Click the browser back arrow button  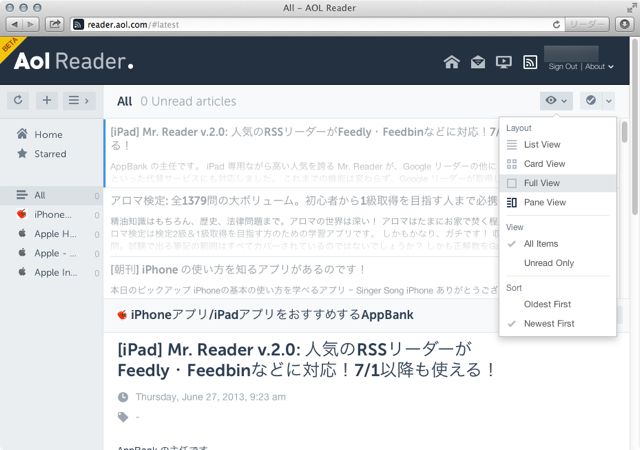click(x=15, y=25)
